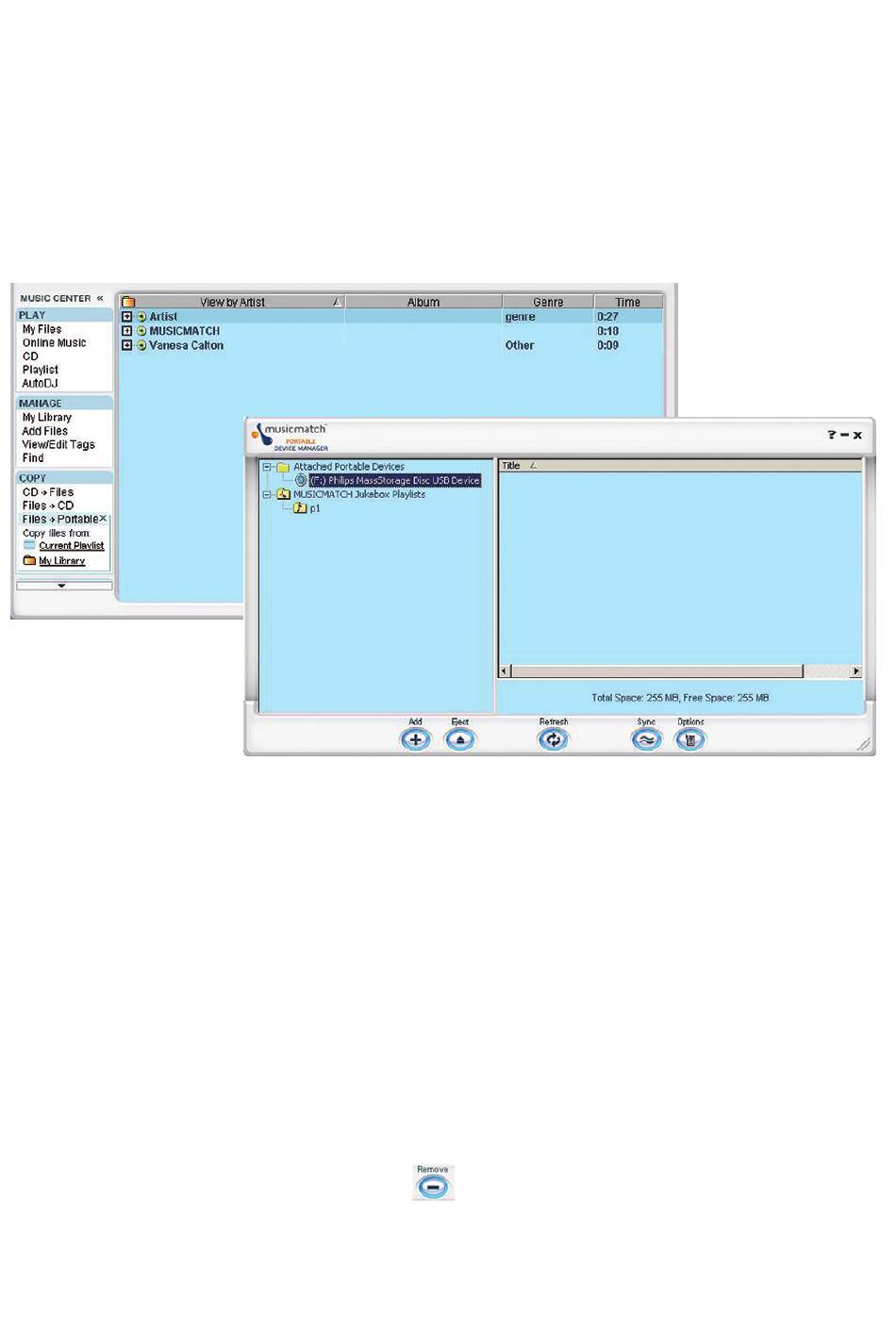Click the Refresh button in Device Manager
This screenshot has height=1324, width=896.
click(553, 739)
